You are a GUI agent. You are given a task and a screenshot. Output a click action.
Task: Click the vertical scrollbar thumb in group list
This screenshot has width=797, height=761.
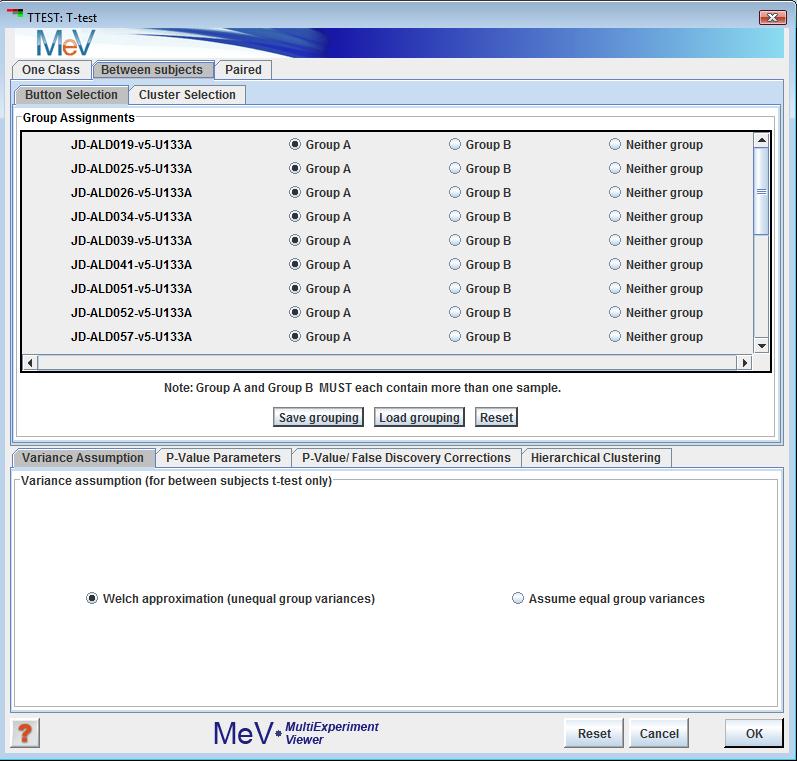[x=761, y=190]
